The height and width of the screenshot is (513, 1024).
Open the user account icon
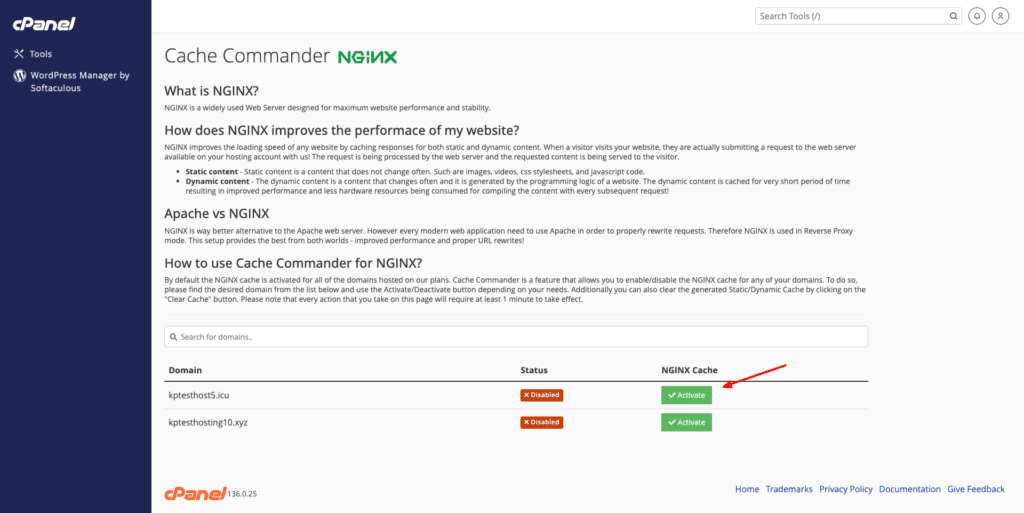click(x=1000, y=16)
